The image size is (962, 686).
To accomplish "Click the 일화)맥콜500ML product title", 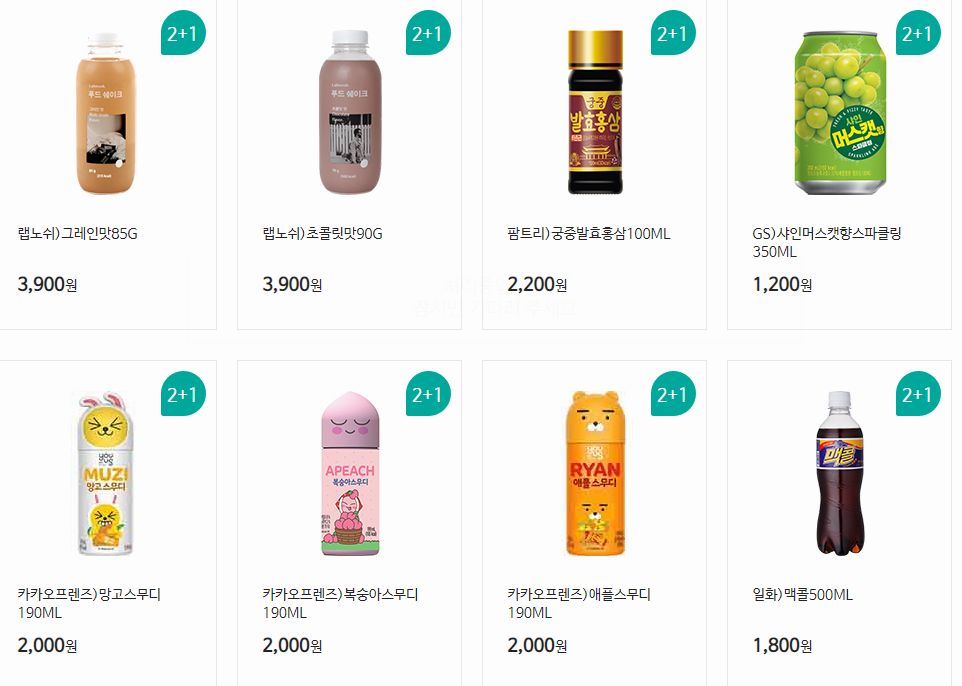I will [802, 595].
